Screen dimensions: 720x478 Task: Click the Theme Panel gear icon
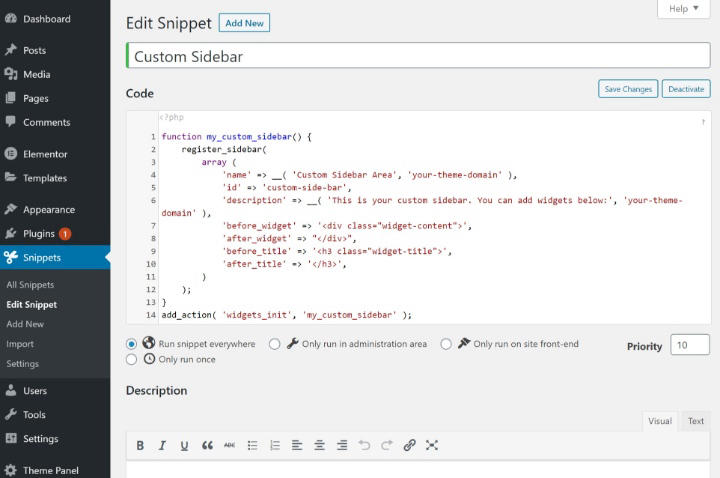[11, 470]
